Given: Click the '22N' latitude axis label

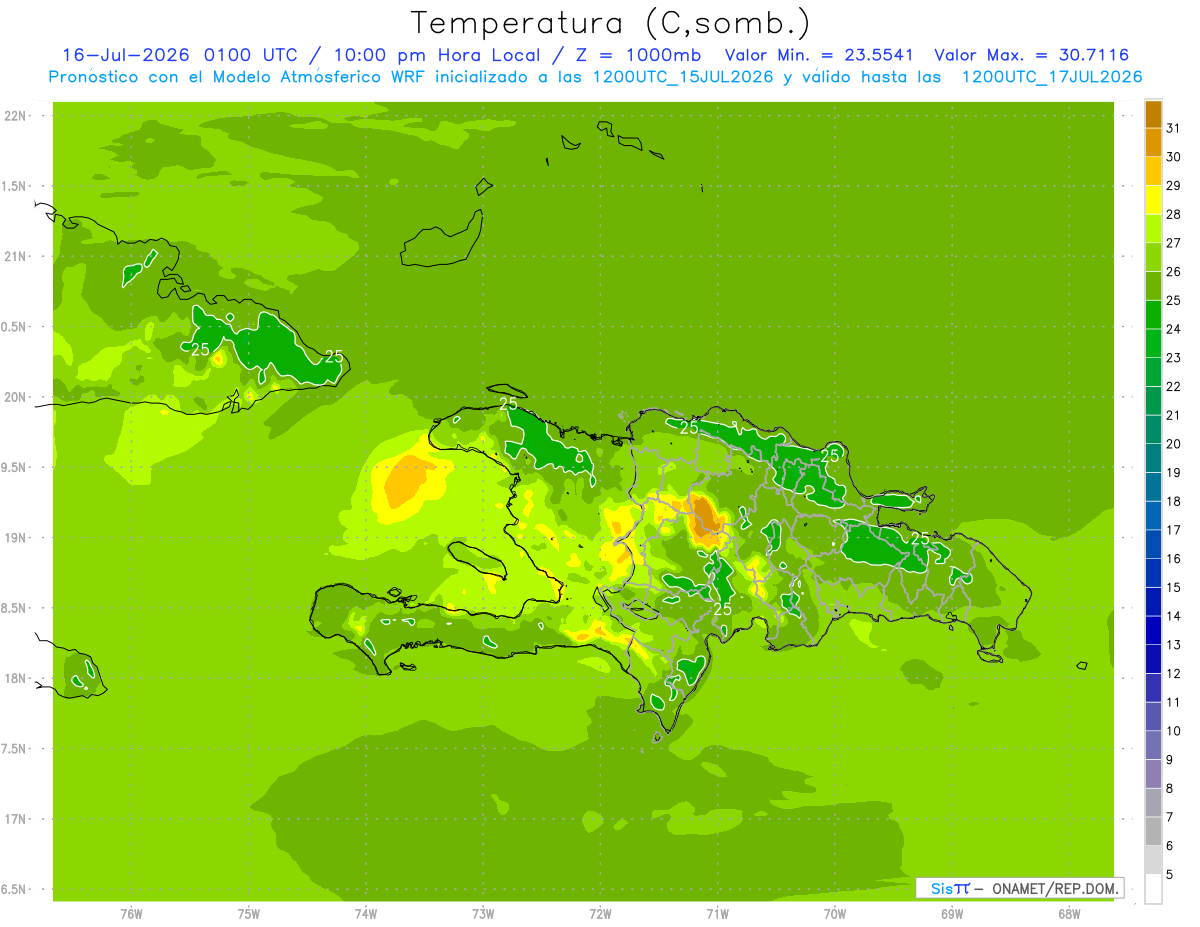Looking at the screenshot, I should [x=17, y=116].
